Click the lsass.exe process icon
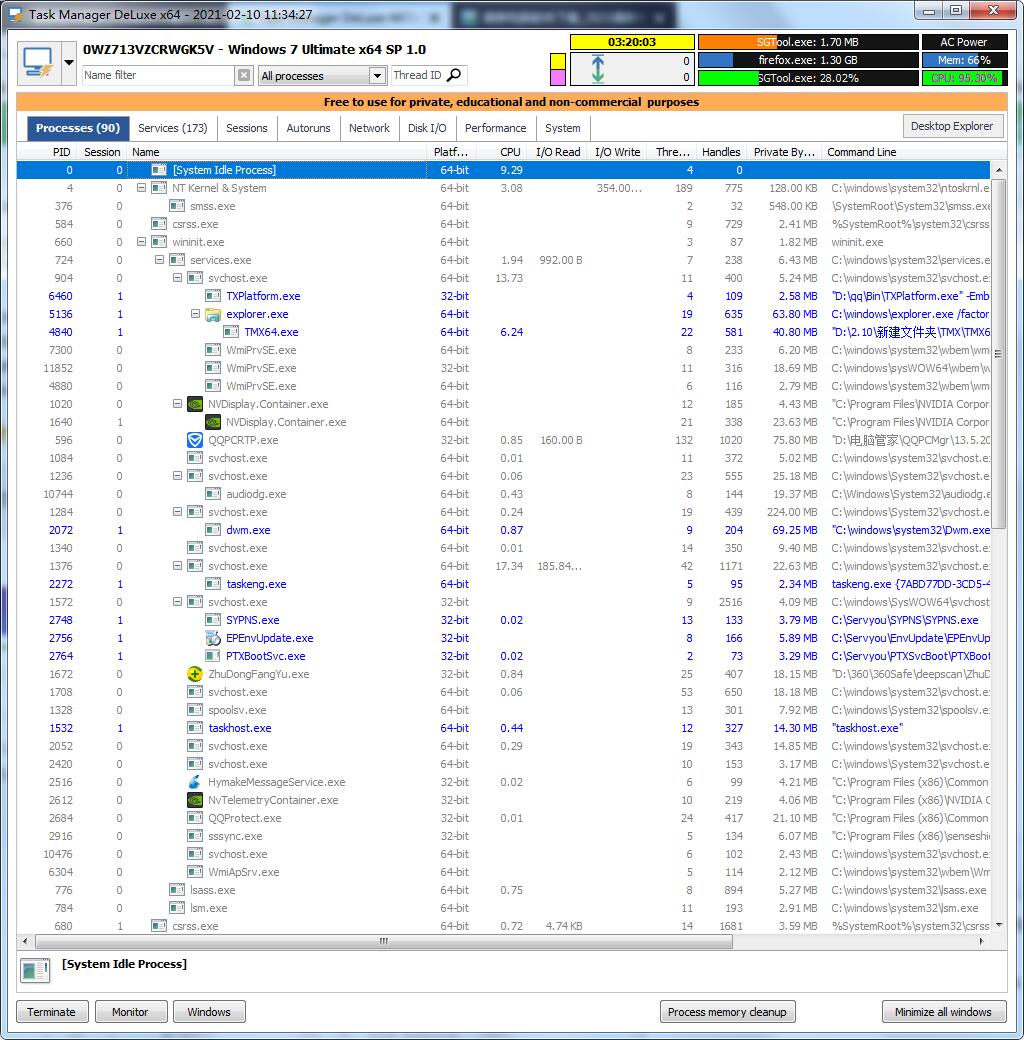This screenshot has width=1024, height=1040. [x=177, y=890]
